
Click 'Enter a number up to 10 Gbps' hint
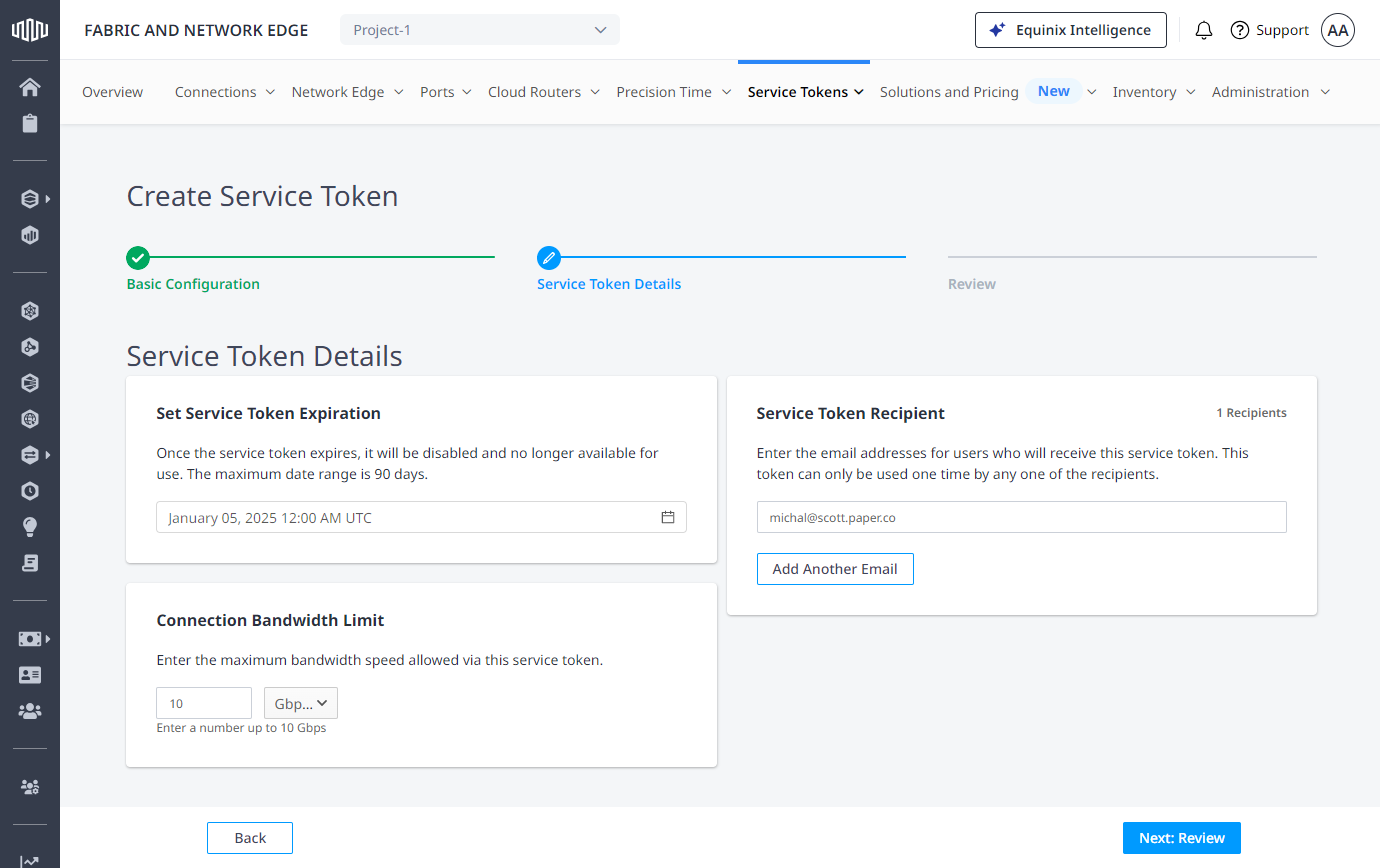coord(242,728)
